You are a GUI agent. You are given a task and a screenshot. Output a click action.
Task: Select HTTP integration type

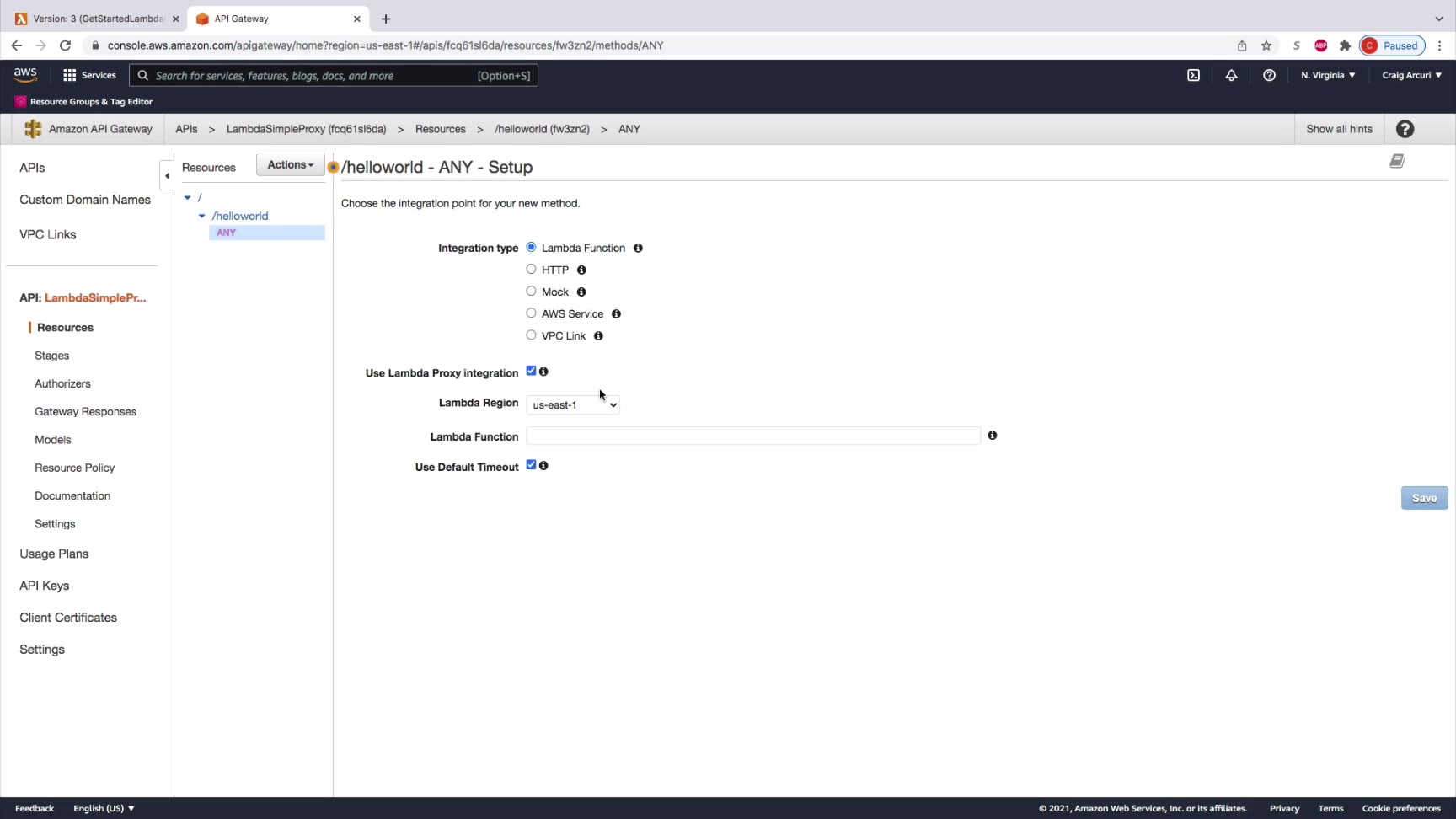point(531,269)
